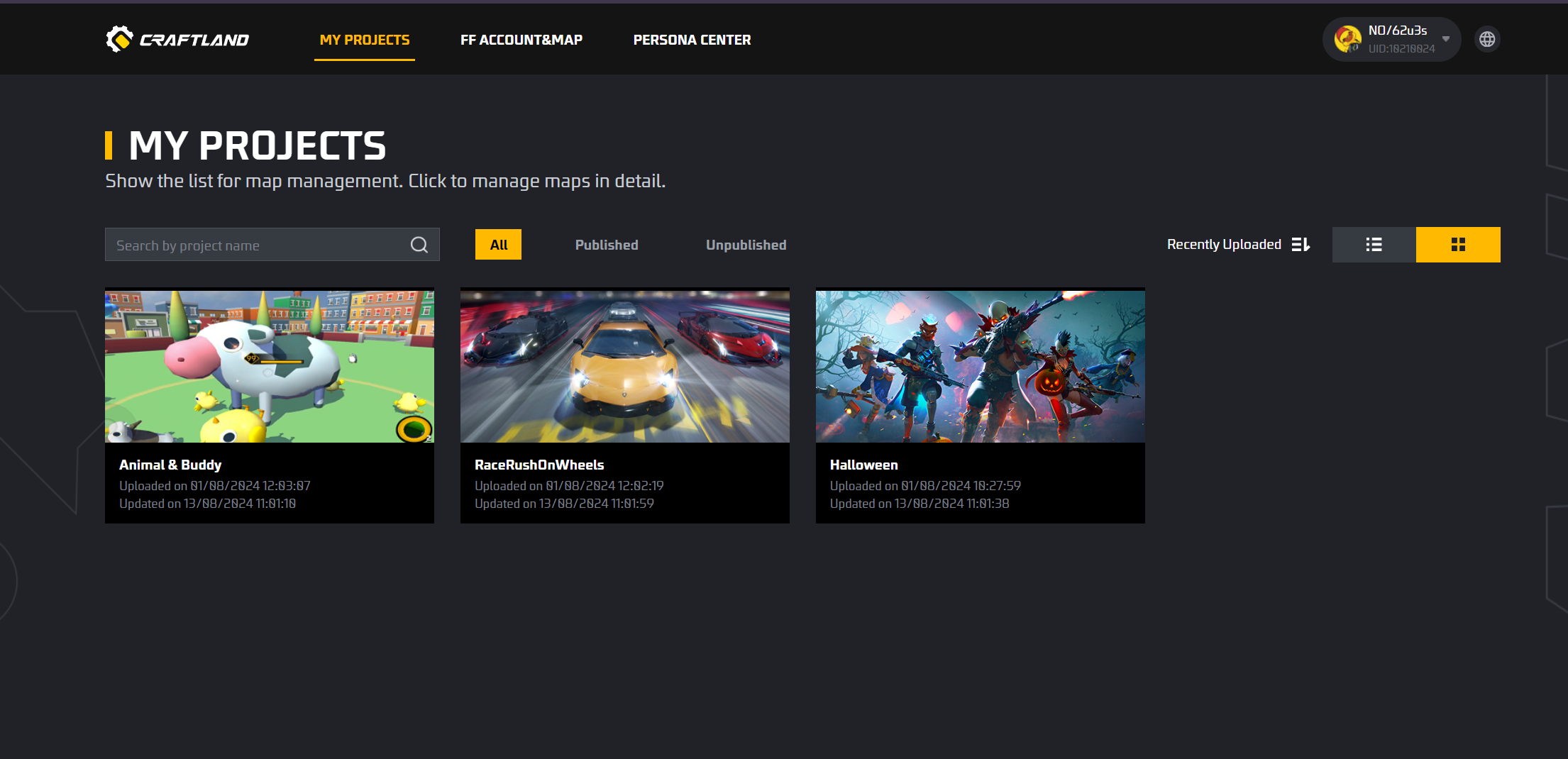Open the PERSONA CENTER tab
The height and width of the screenshot is (759, 1568).
(692, 40)
